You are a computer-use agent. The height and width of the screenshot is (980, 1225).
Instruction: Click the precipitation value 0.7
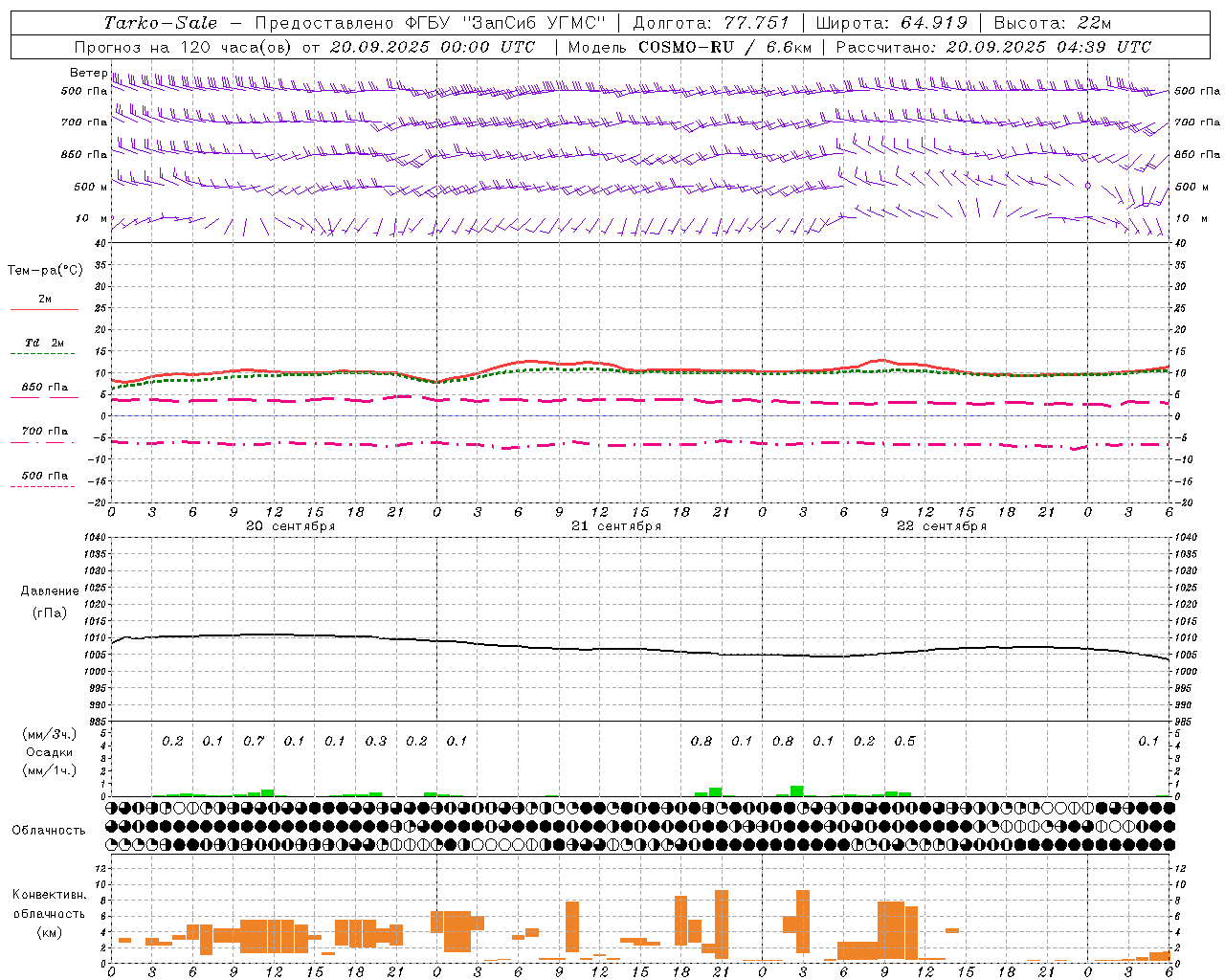tap(254, 742)
